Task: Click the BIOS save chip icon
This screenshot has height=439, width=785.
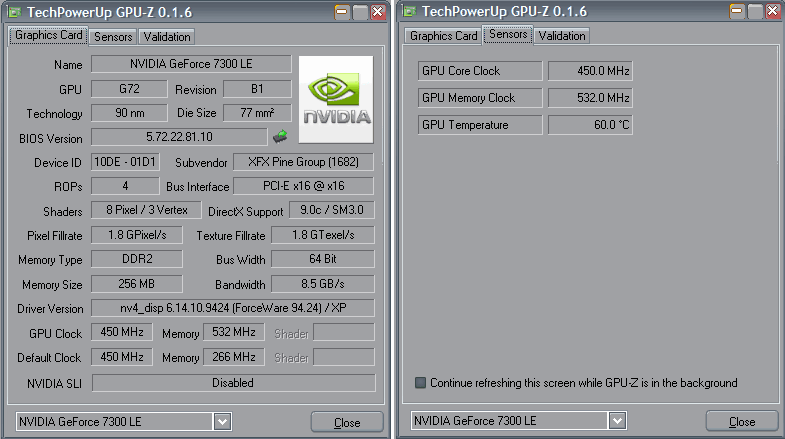Action: pos(280,136)
